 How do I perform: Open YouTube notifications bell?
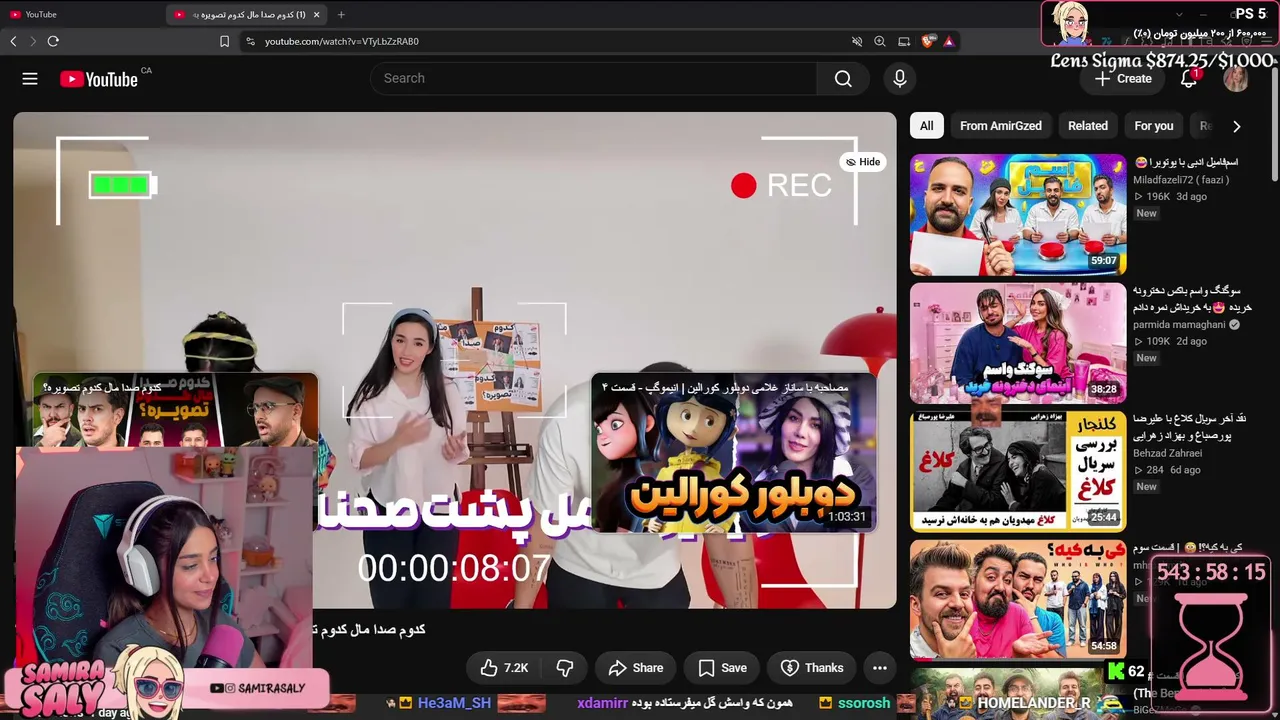point(1189,79)
